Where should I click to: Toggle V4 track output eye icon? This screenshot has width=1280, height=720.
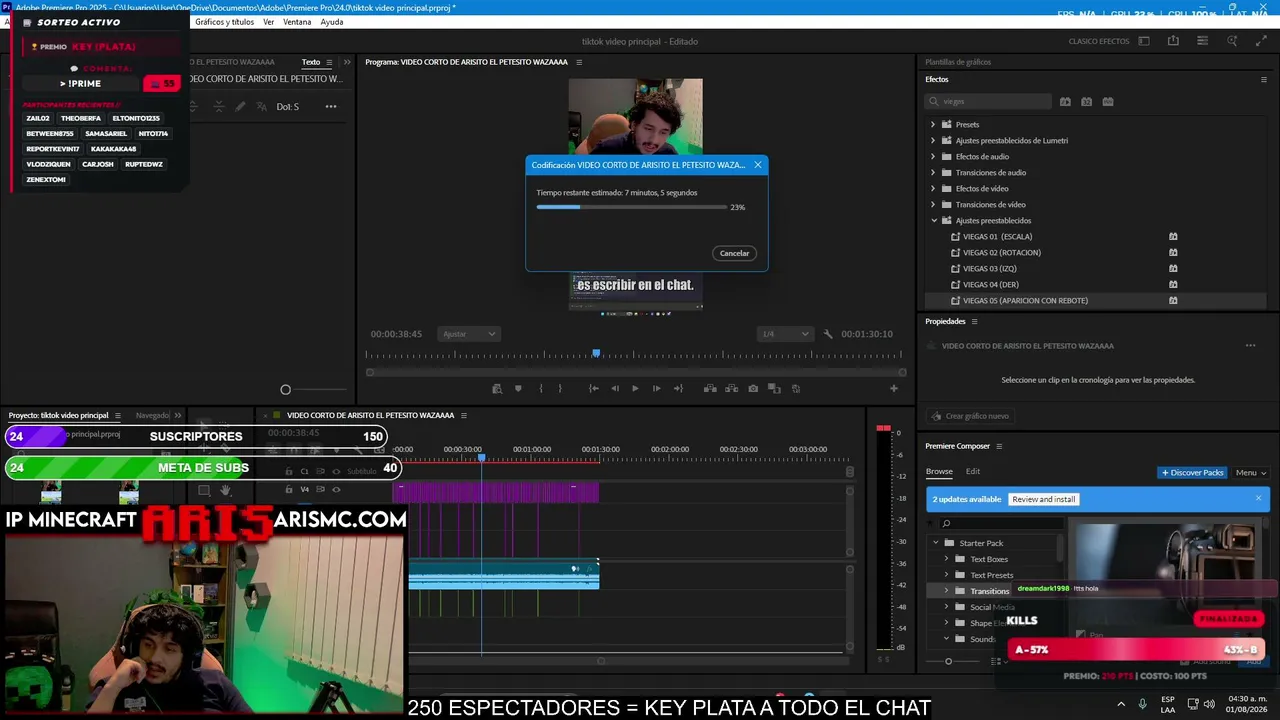(x=336, y=489)
